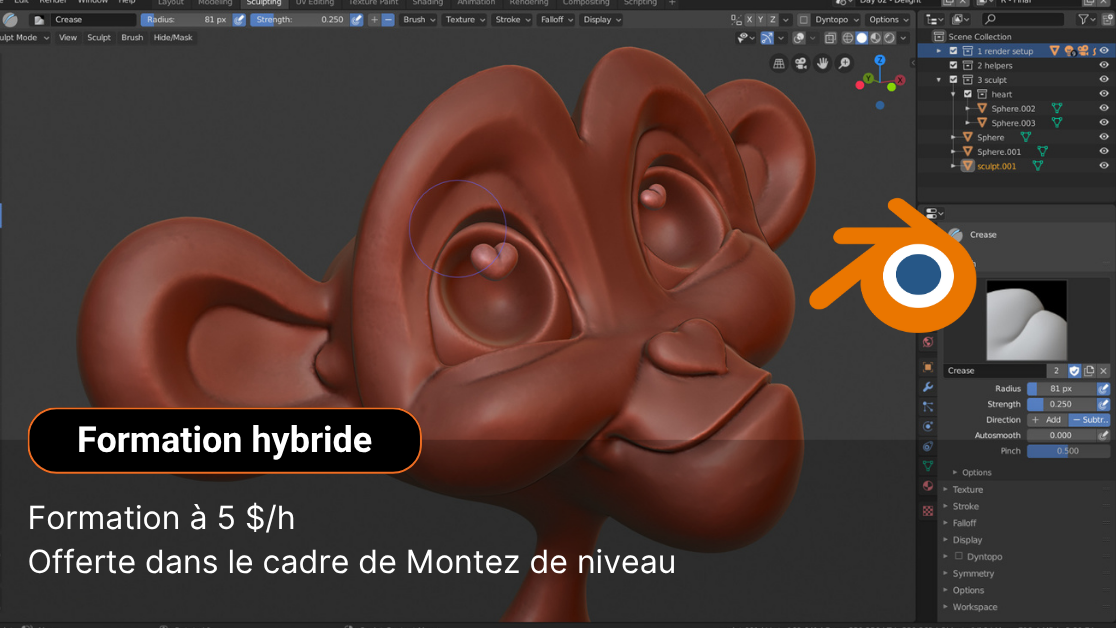Open Object properties orange square tab
Image resolution: width=1116 pixels, height=628 pixels.
point(928,367)
